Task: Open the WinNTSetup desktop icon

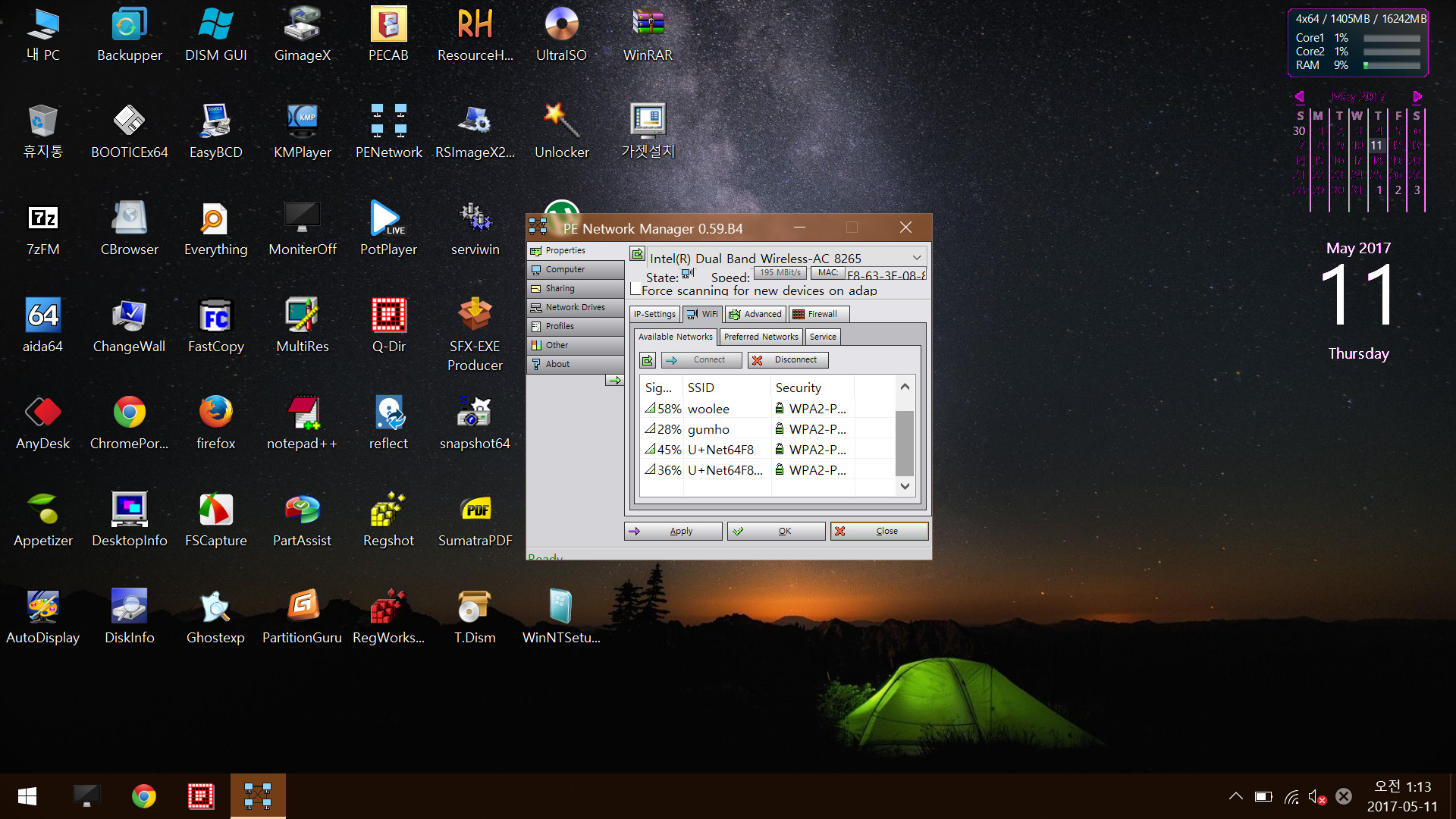Action: (x=561, y=617)
